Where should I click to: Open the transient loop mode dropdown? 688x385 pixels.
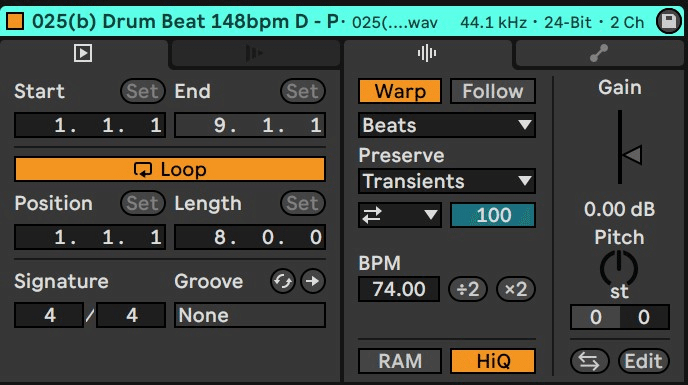[400, 215]
